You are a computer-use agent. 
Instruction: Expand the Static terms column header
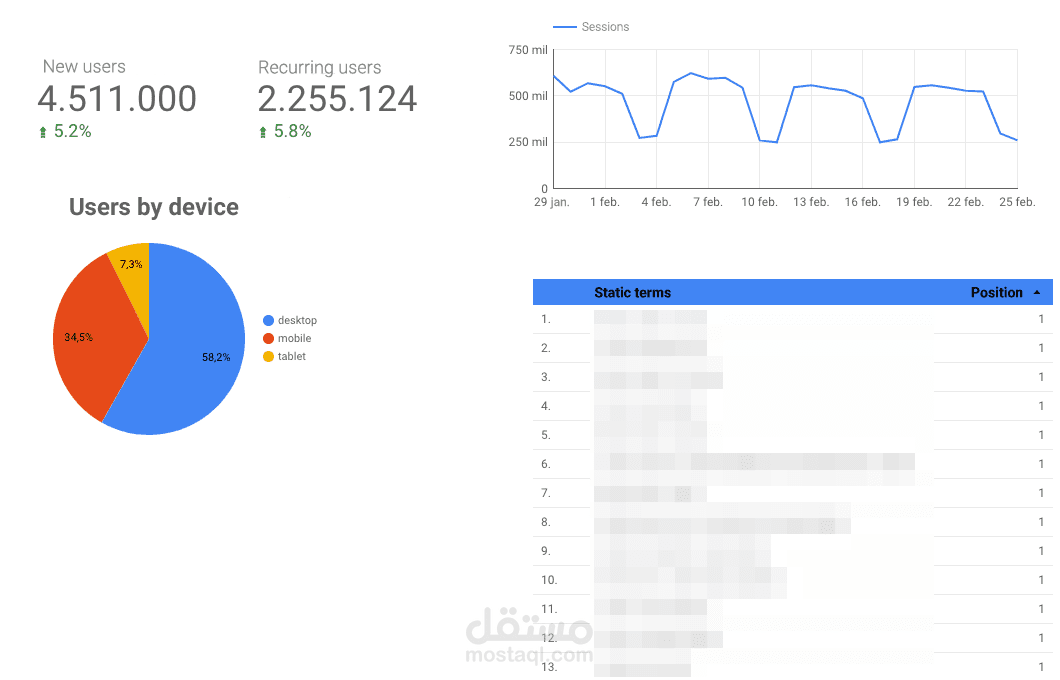(x=634, y=292)
